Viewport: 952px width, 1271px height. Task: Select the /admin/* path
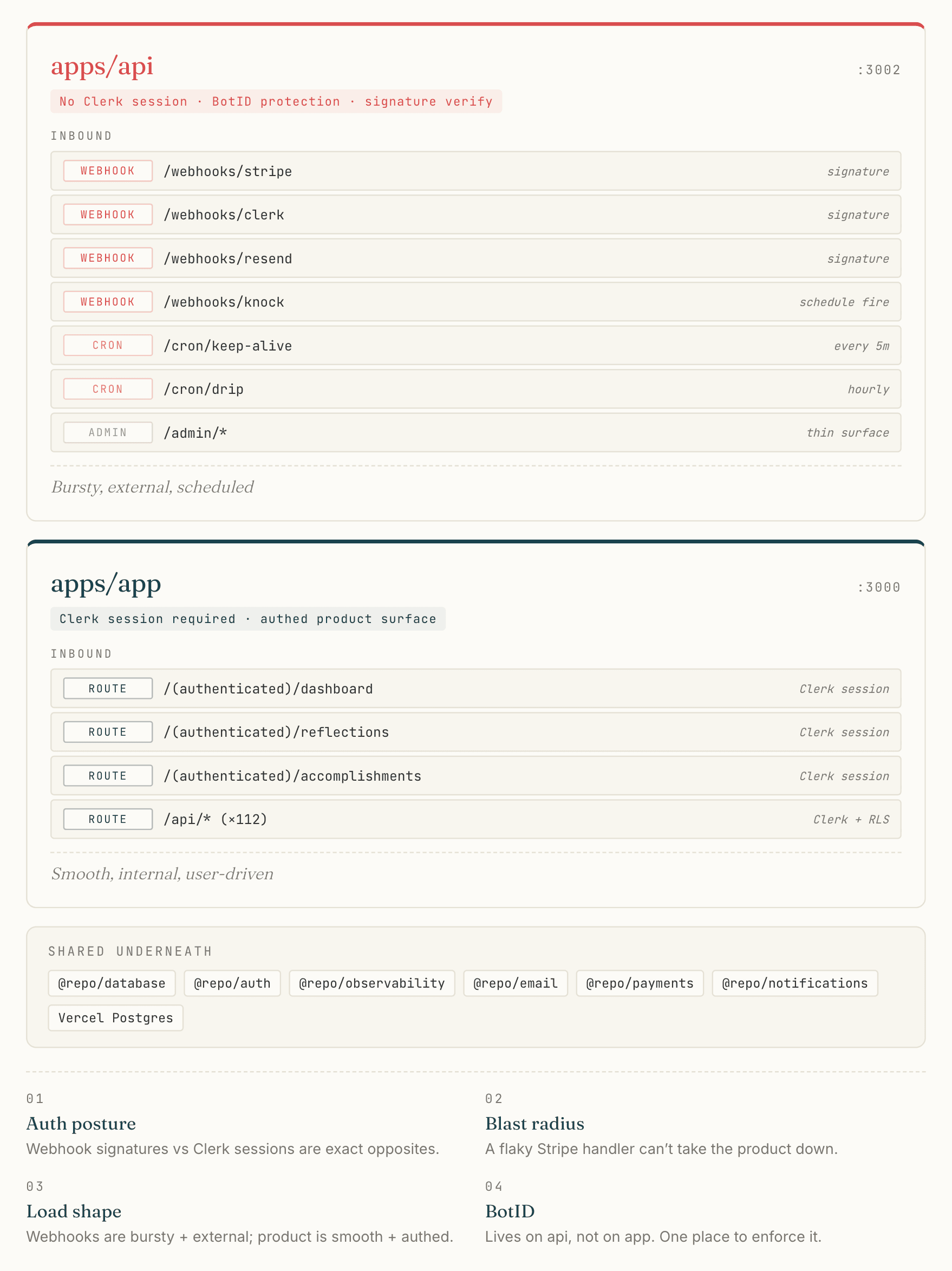pyautogui.click(x=196, y=433)
